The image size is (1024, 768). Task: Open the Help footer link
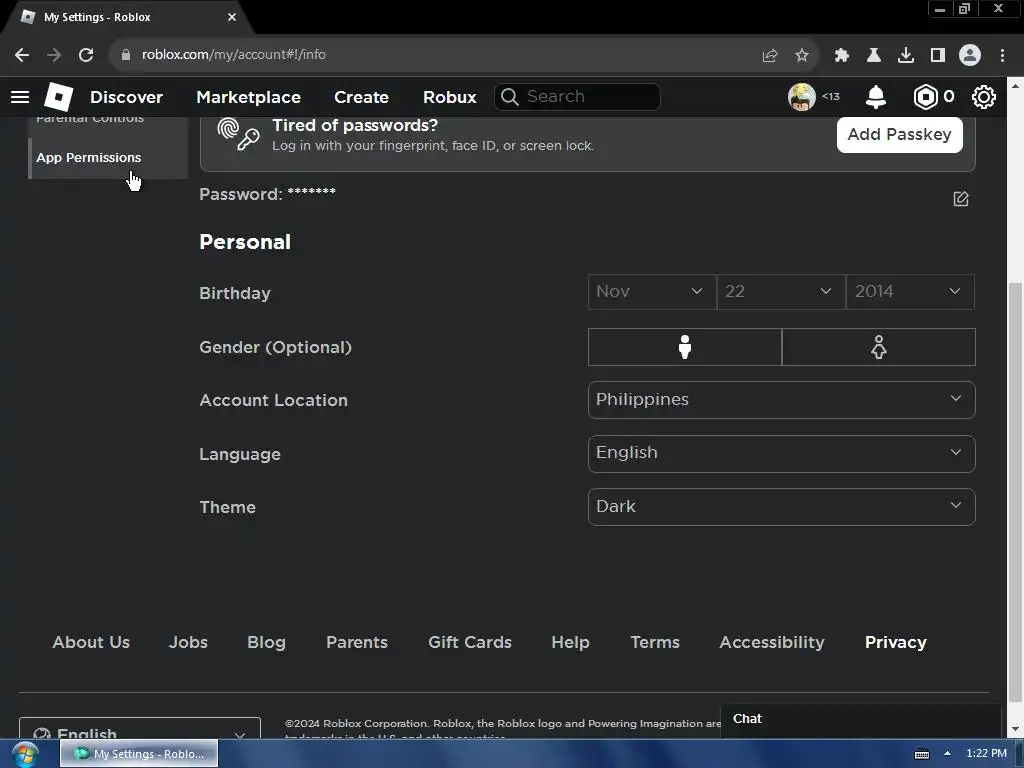click(570, 642)
